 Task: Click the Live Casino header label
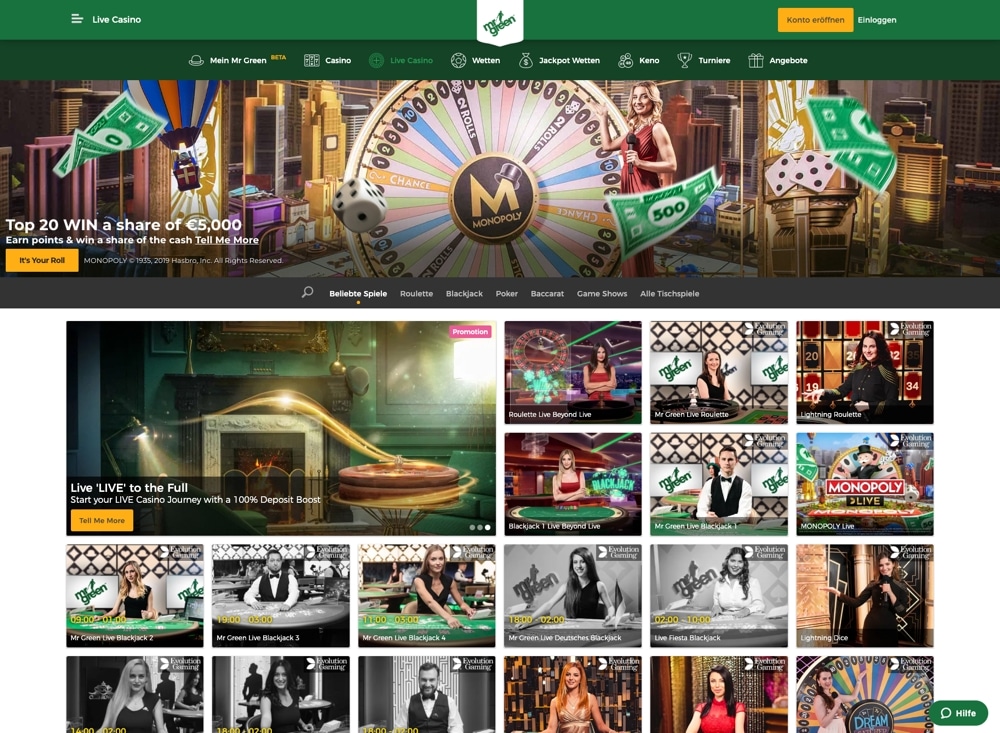(x=117, y=20)
